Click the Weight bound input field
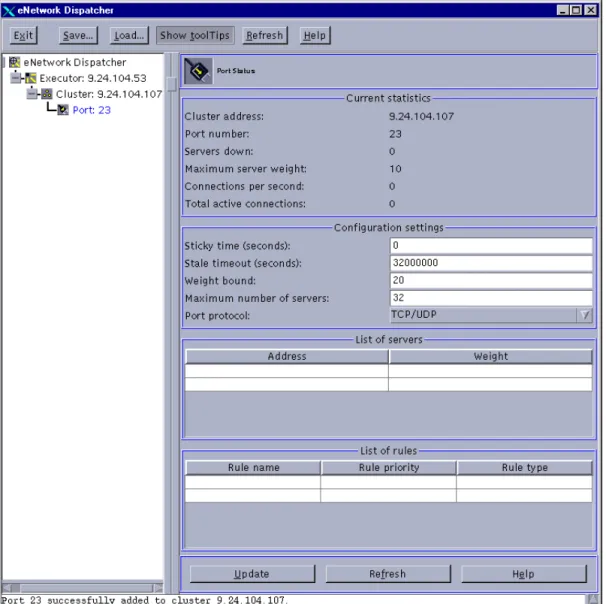Screen dimensions: 606x604 [491, 280]
